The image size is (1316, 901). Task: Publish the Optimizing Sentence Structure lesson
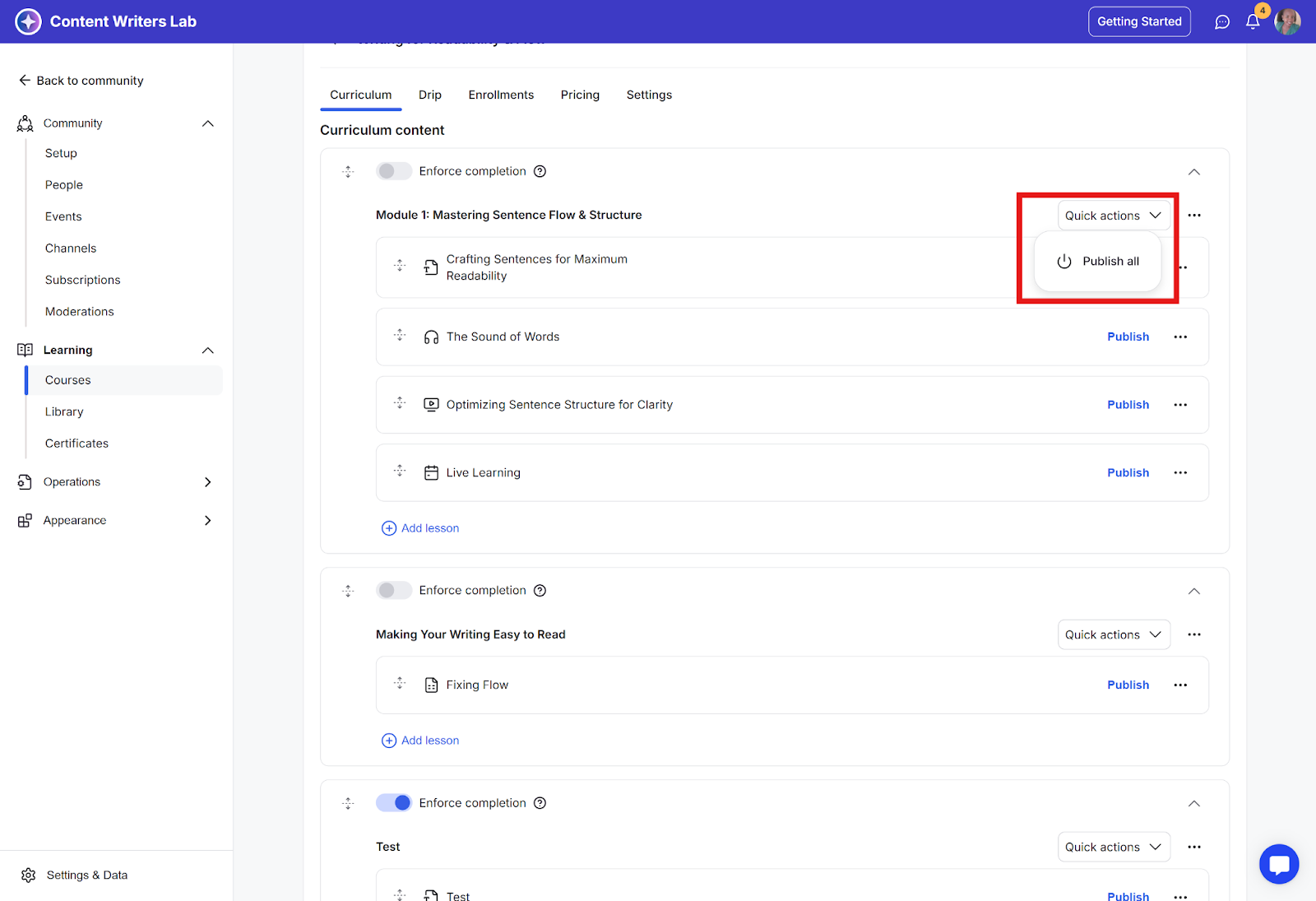click(x=1128, y=405)
